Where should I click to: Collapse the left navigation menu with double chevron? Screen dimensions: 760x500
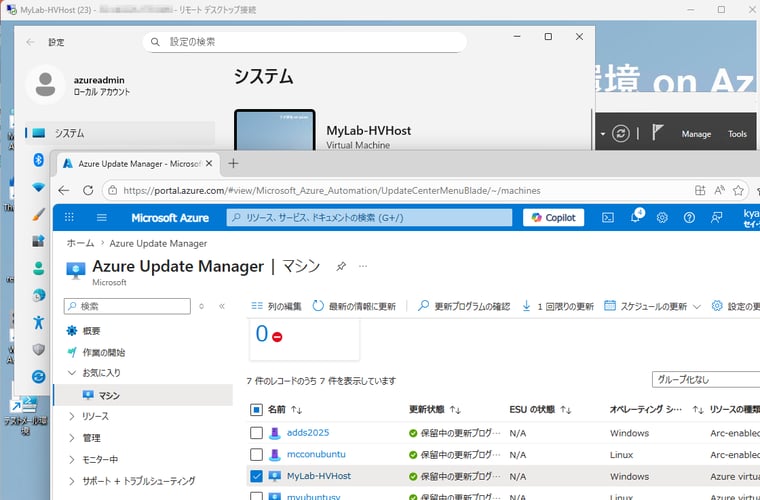pyautogui.click(x=222, y=306)
